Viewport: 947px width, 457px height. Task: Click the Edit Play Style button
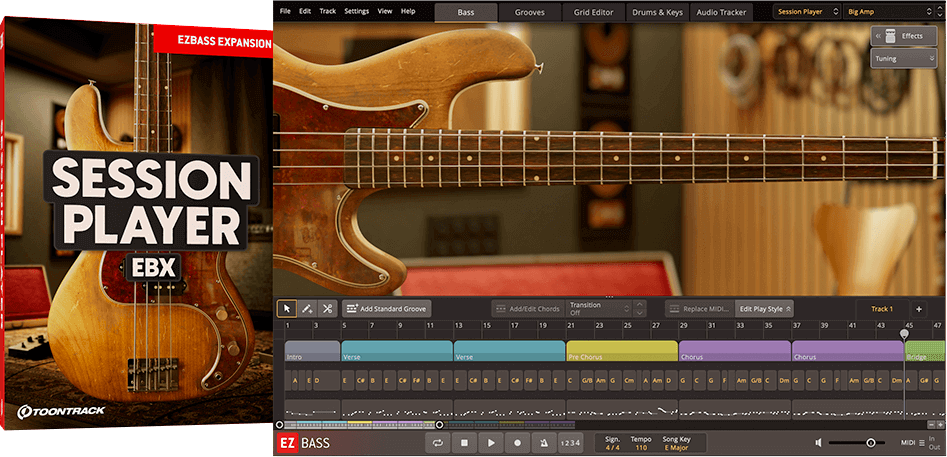(x=766, y=309)
